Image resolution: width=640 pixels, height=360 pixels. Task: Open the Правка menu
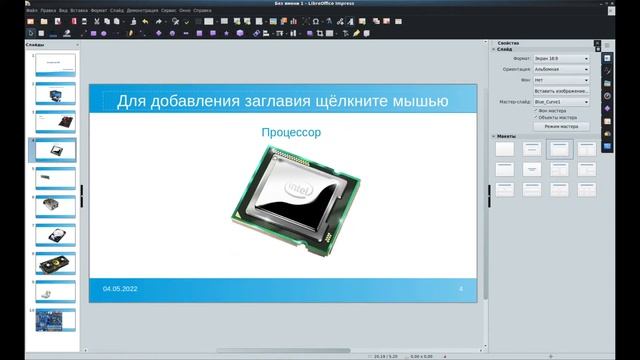coord(48,10)
